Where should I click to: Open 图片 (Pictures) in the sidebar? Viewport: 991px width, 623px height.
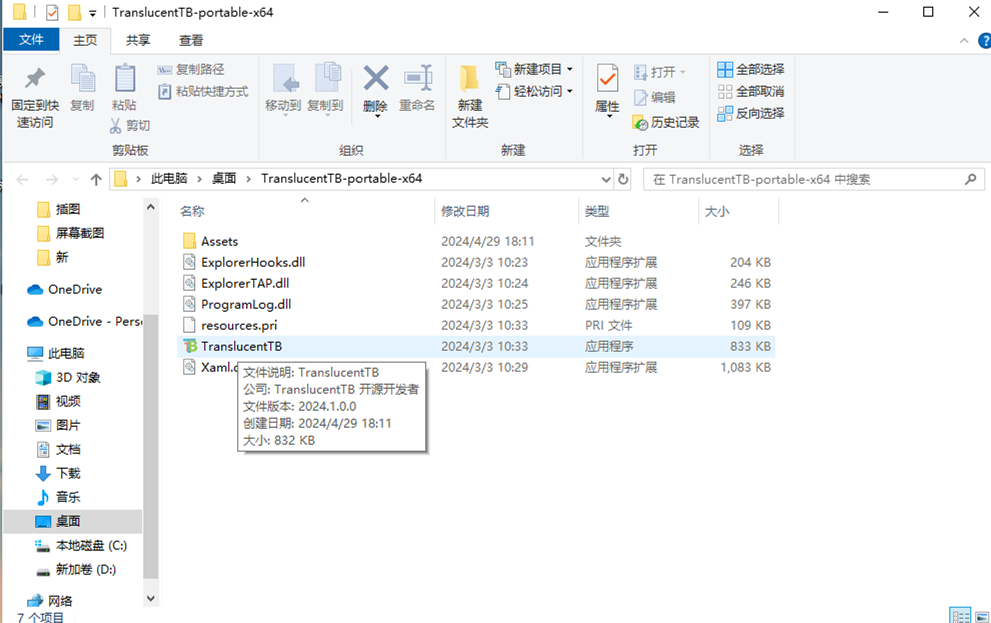(68, 425)
